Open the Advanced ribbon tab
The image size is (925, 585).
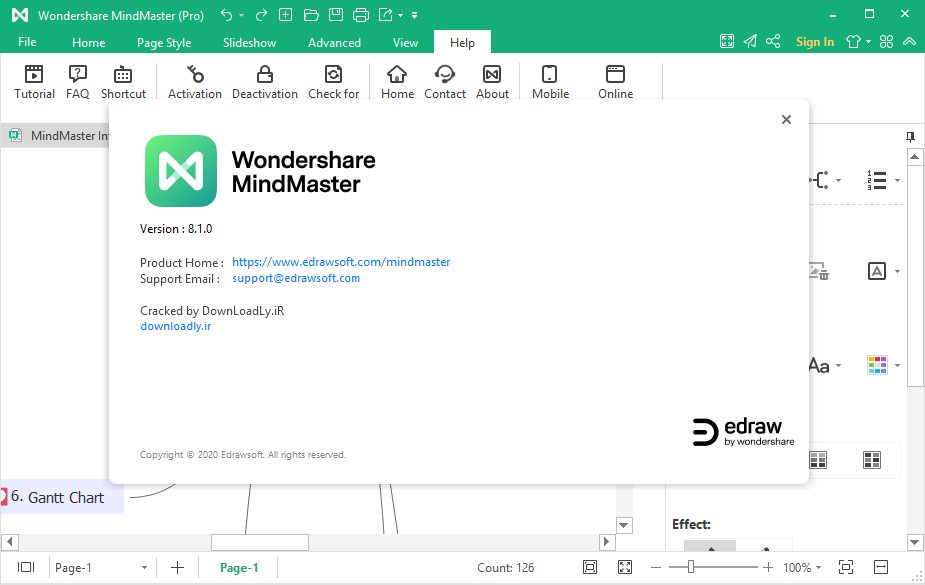click(x=334, y=42)
